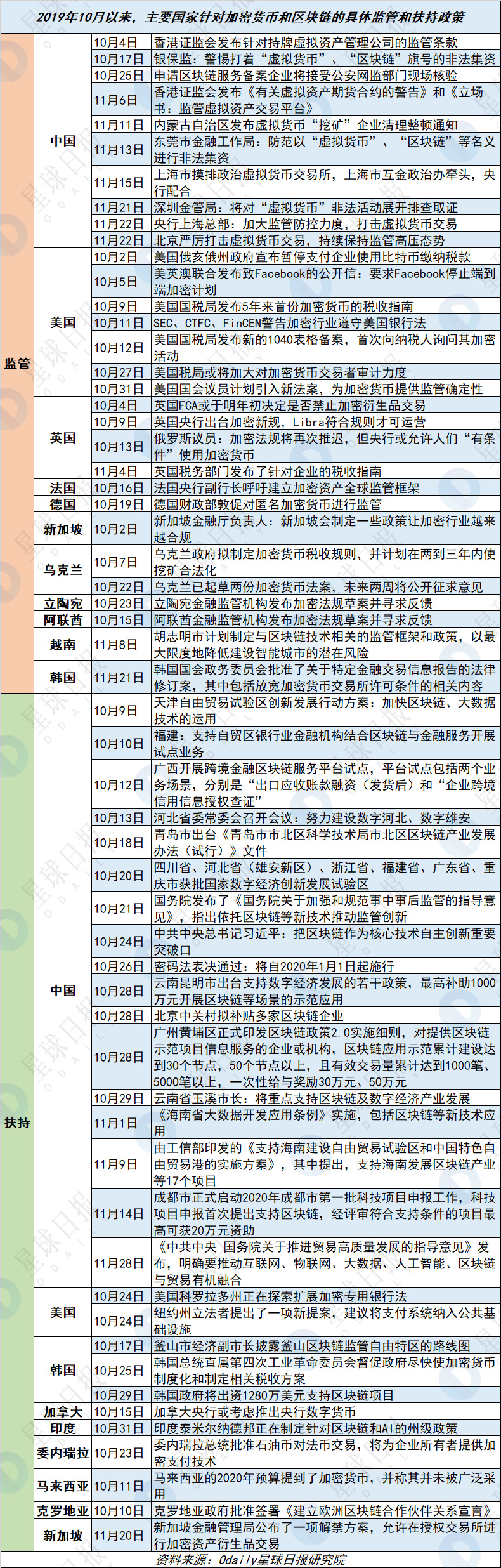The image size is (501, 1568).
Task: Select the "乌克兰" country cell
Action: point(63,570)
